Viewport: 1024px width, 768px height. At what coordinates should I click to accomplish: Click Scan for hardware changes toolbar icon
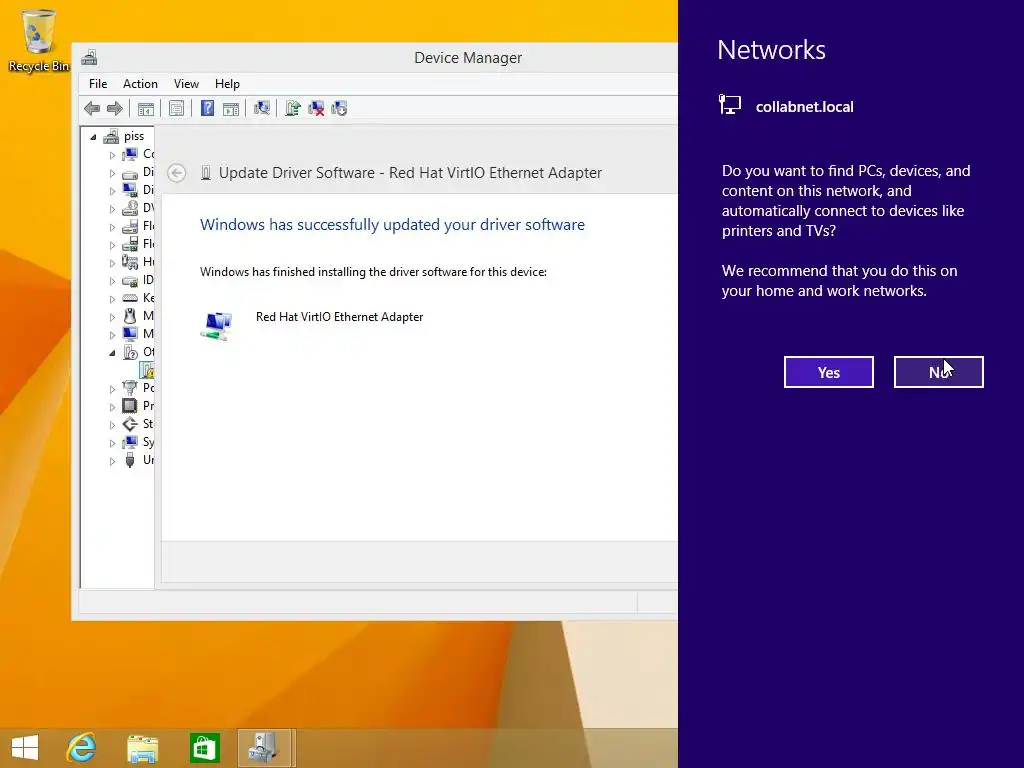pos(262,108)
